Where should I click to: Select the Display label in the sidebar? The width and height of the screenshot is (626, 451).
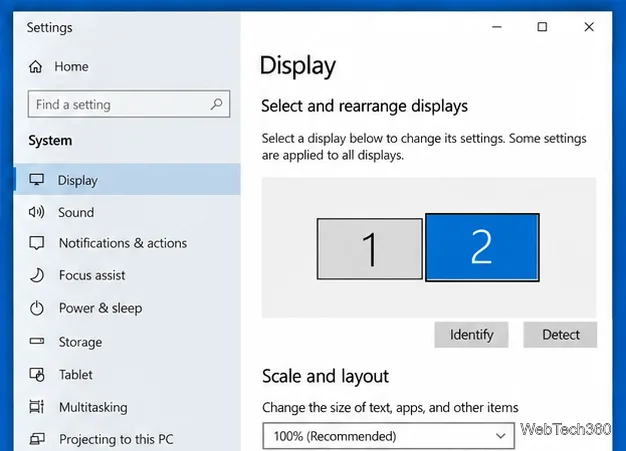78,180
